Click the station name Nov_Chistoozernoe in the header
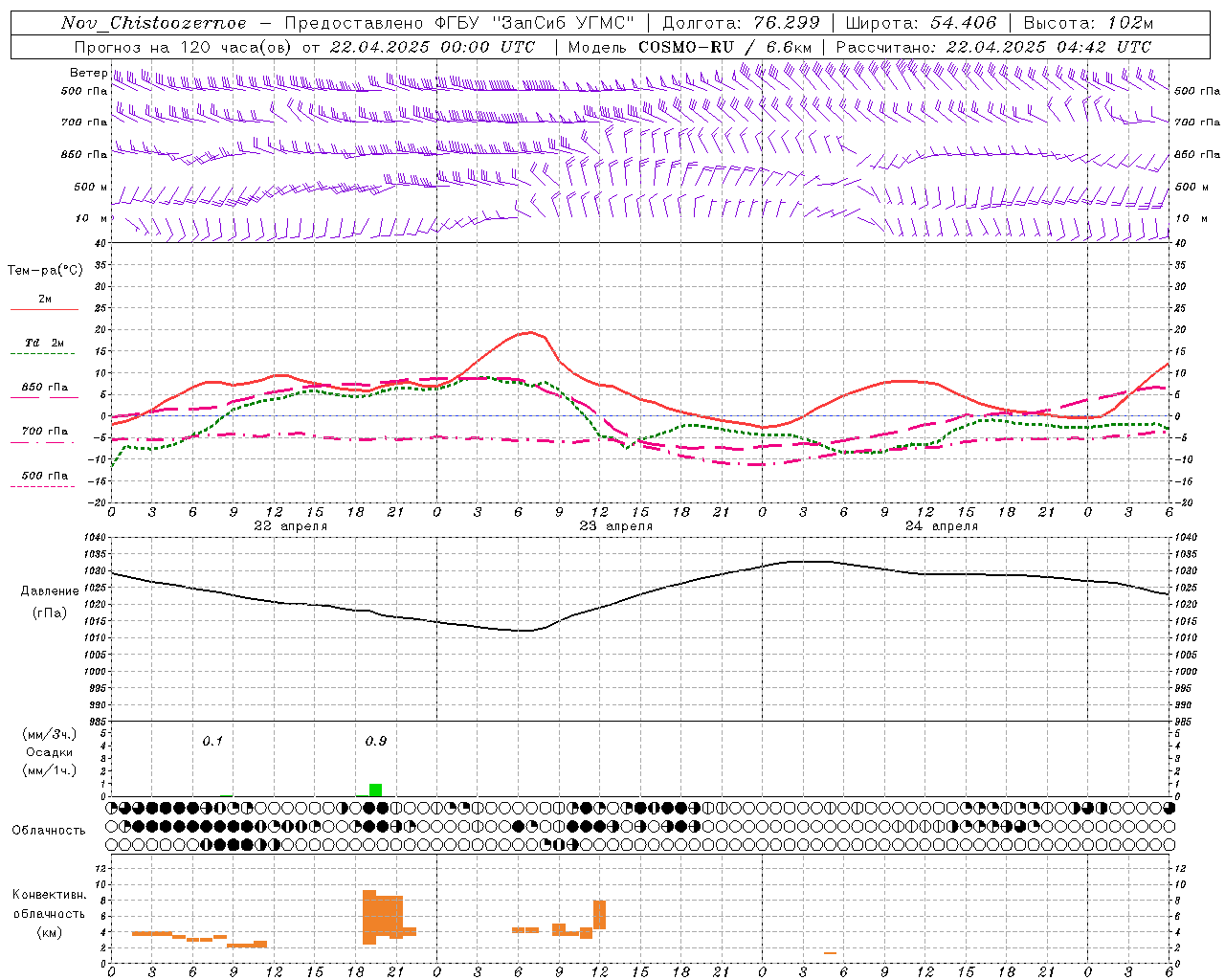Image resolution: width=1225 pixels, height=980 pixels. (x=154, y=23)
